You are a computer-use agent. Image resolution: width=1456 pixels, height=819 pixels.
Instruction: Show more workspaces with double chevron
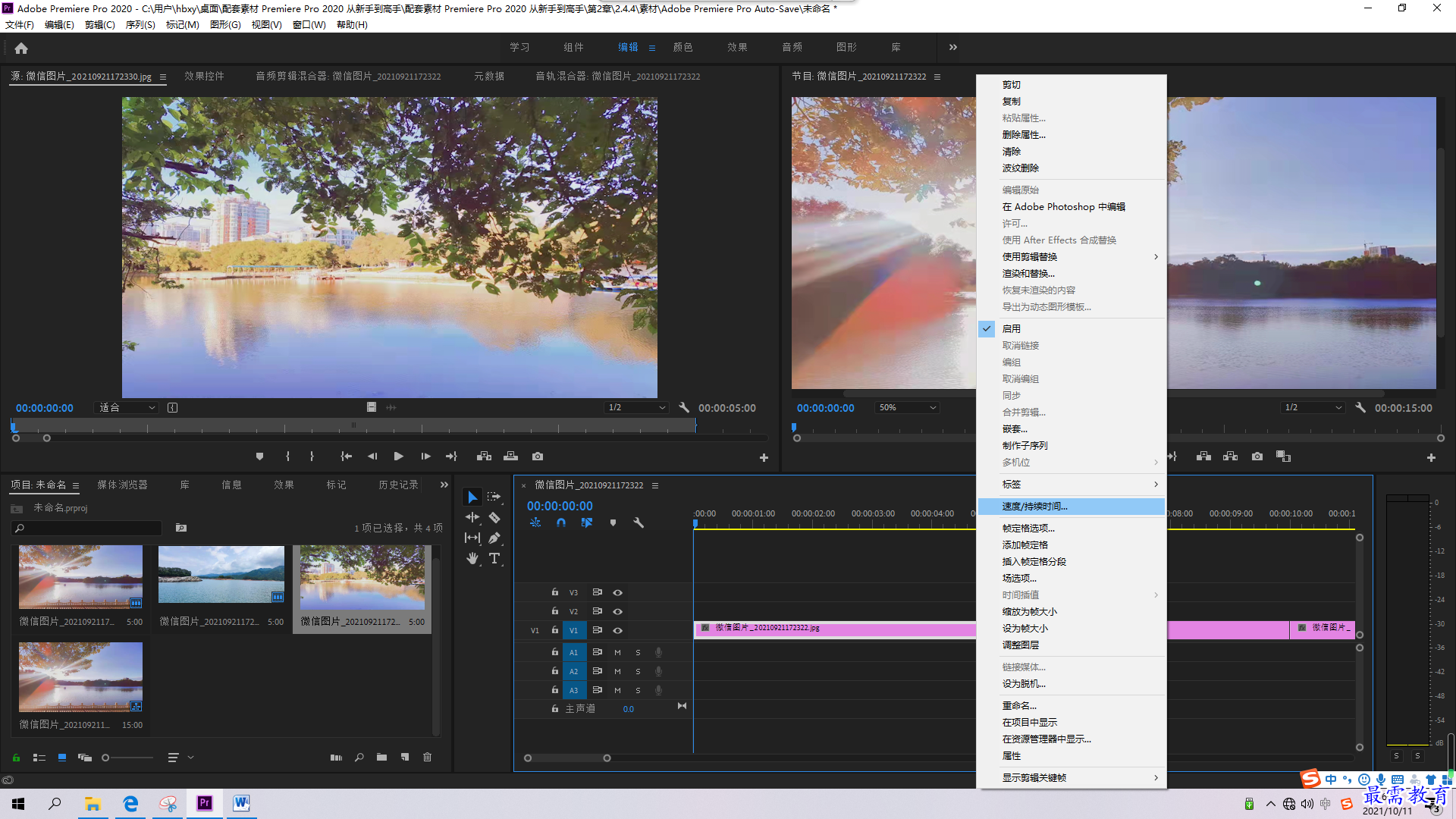953,47
